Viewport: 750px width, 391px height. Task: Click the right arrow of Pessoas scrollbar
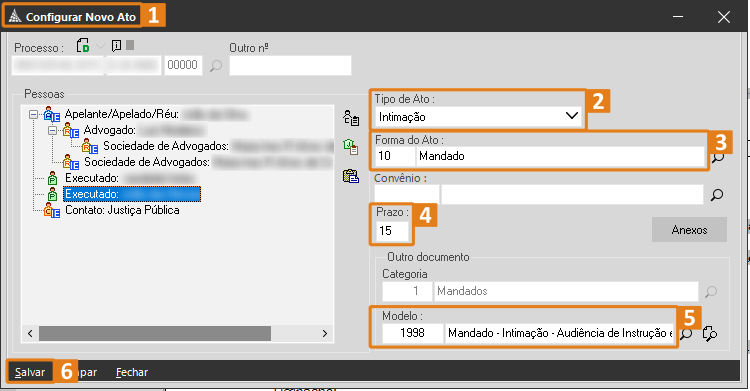coord(325,334)
